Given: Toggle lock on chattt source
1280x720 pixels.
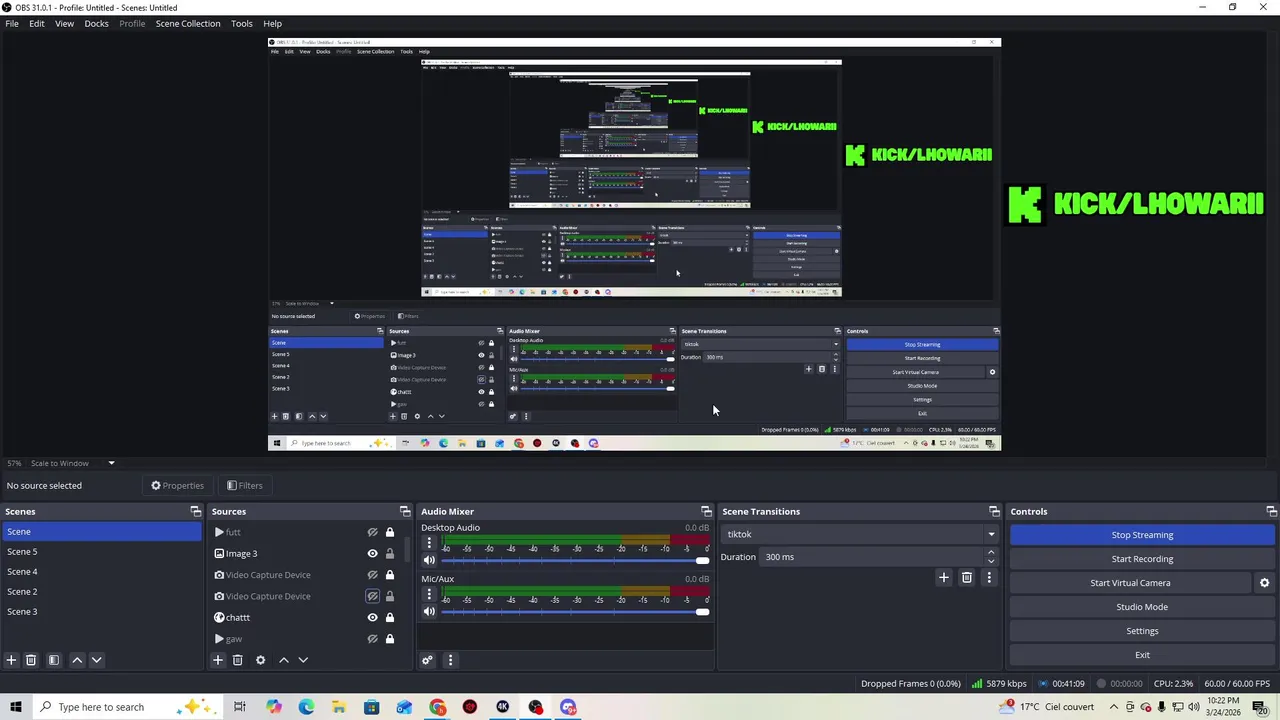Looking at the screenshot, I should 390,617.
